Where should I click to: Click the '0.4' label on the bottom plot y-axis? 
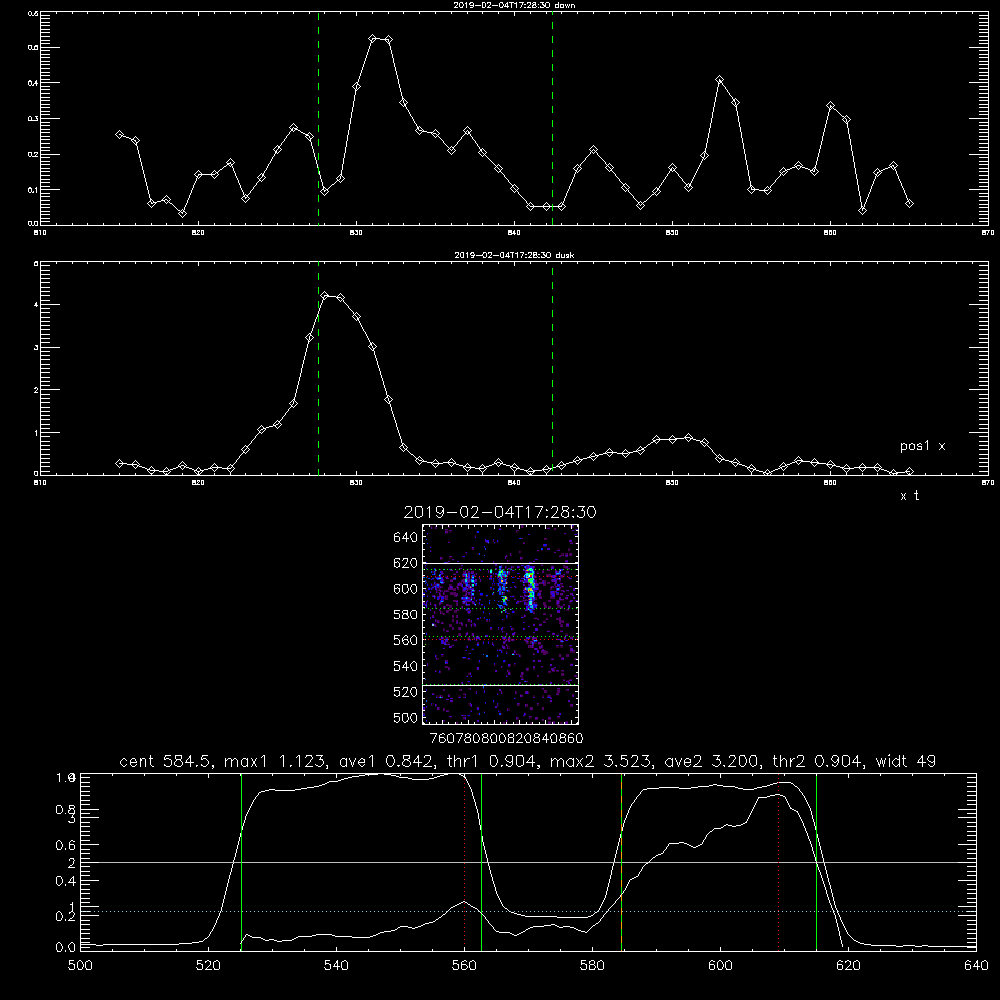click(x=66, y=881)
